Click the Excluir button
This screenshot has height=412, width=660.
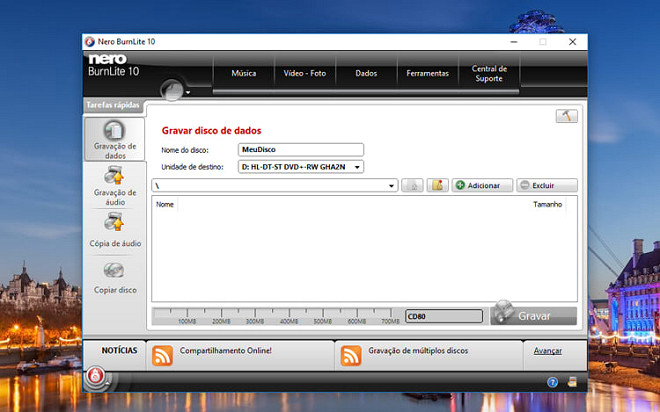[x=547, y=186]
